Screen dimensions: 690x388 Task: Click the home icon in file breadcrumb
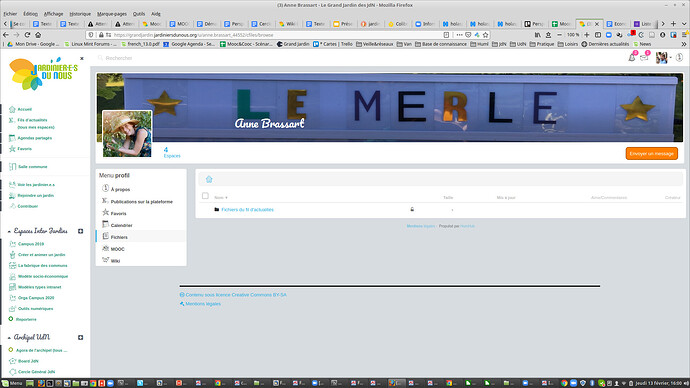209,179
